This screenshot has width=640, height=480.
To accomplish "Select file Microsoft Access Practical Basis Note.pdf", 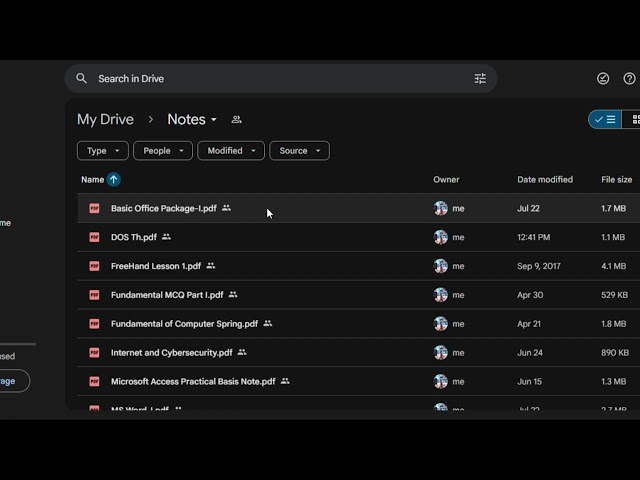I will (x=193, y=381).
